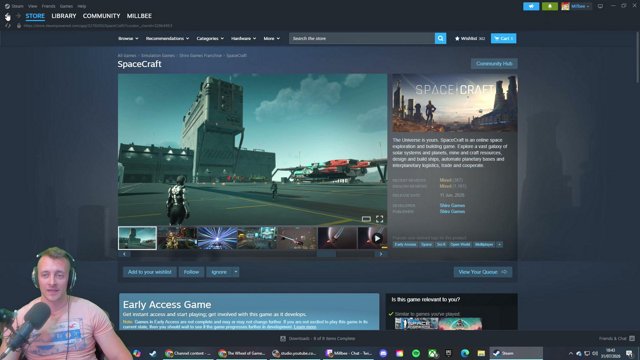Open Simulation Games breadcrumb link
The height and width of the screenshot is (360, 640).
[158, 56]
